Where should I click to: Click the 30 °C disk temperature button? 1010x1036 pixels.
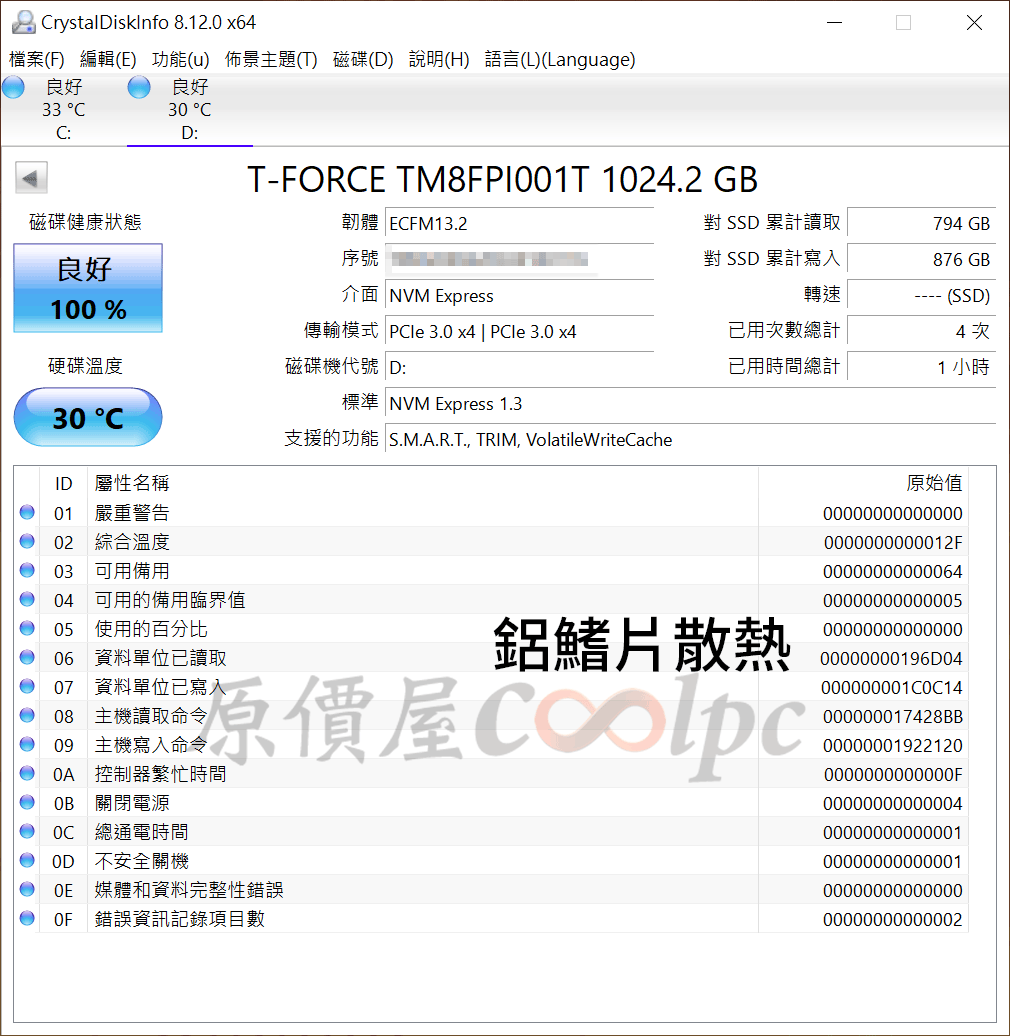[88, 418]
